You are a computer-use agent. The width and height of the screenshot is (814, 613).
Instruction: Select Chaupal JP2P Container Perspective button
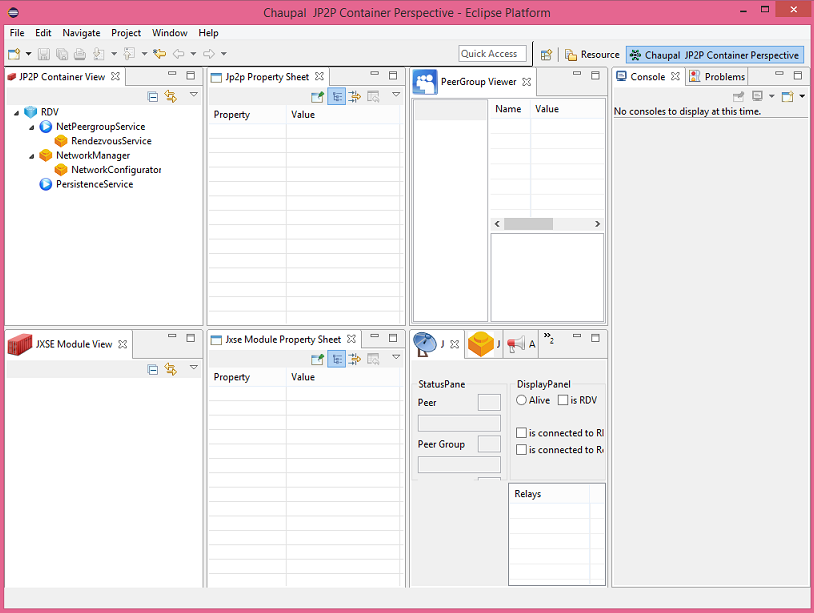(715, 55)
